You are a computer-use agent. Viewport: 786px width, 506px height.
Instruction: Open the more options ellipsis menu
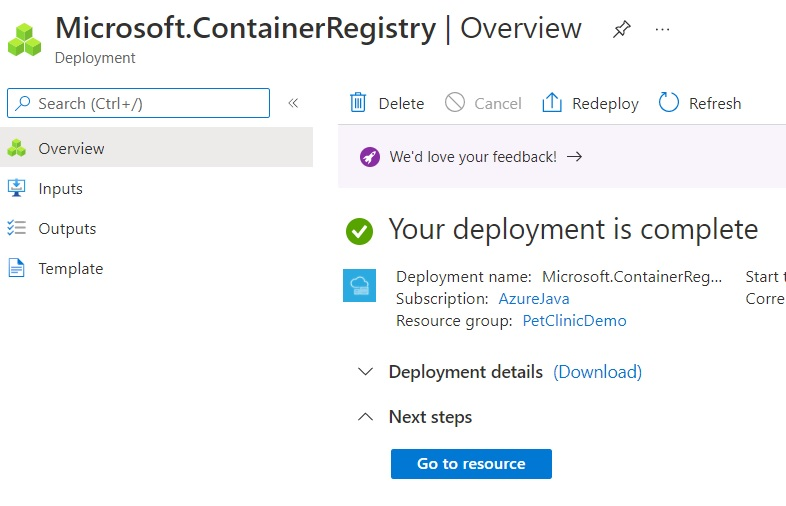662,30
